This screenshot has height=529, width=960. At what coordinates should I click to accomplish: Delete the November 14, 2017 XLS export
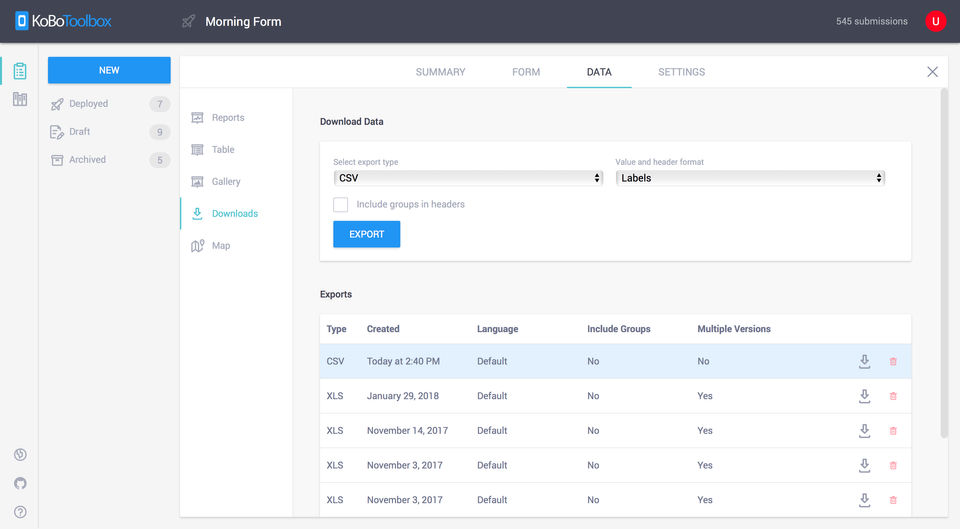click(893, 430)
